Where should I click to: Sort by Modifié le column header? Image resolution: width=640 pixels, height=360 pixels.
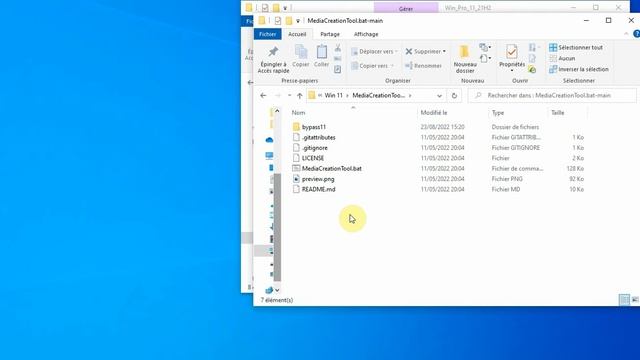click(434, 113)
